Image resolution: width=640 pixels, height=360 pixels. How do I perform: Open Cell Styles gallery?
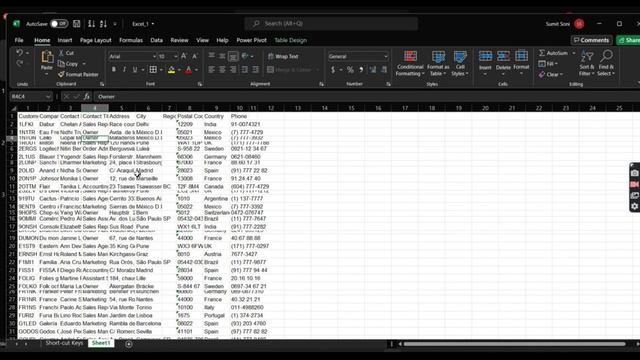[460, 63]
